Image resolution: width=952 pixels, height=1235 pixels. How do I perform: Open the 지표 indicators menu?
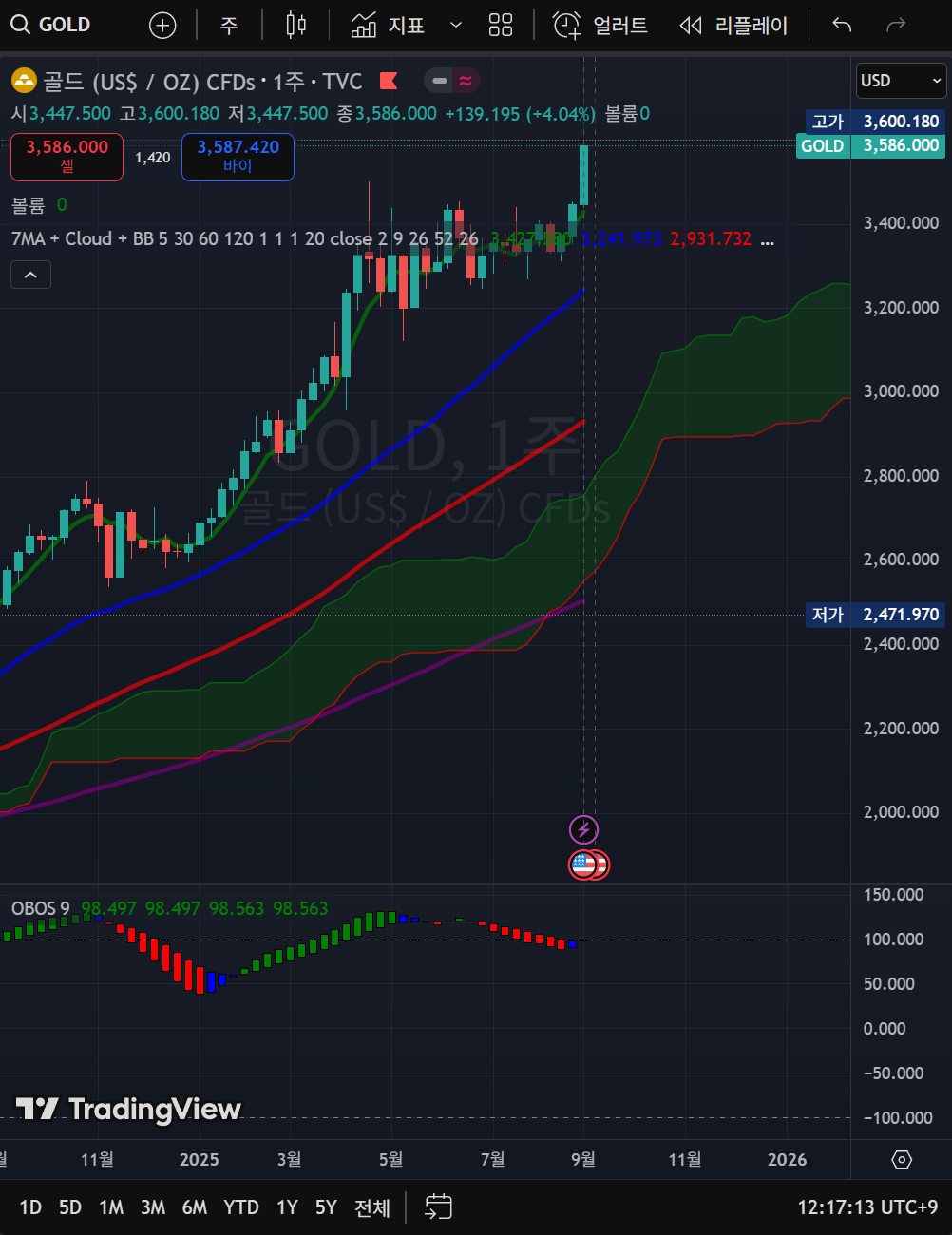[389, 26]
